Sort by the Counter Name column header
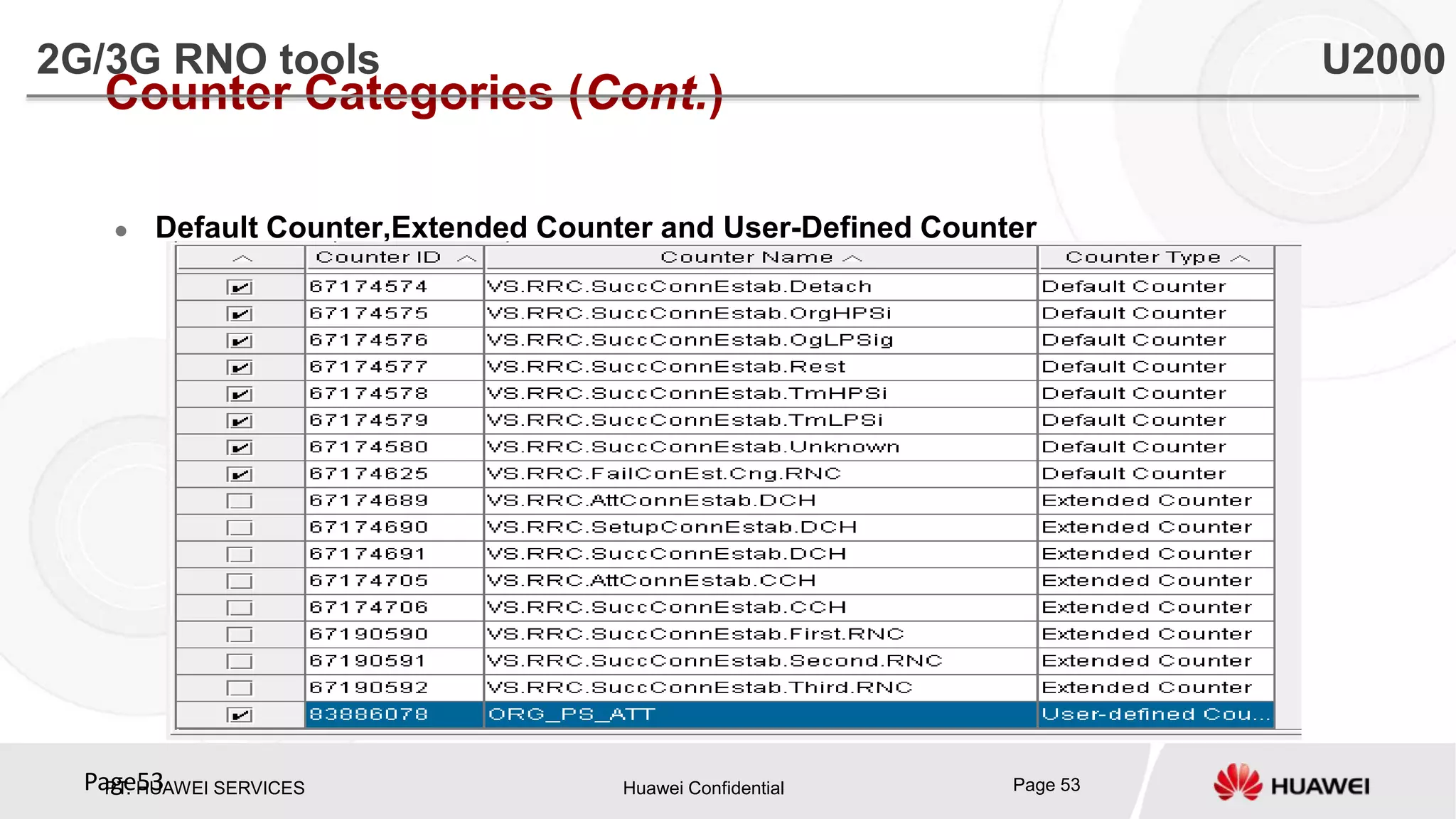The height and width of the screenshot is (819, 1456). point(761,257)
